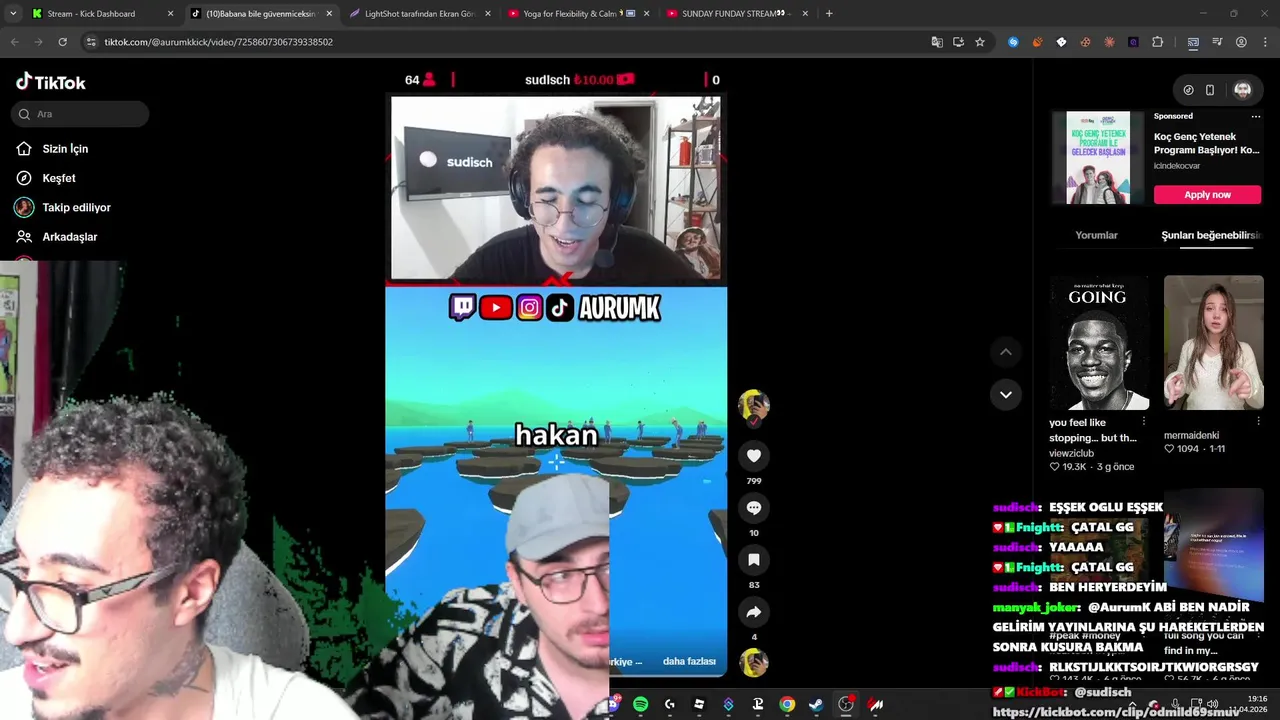This screenshot has height=720, width=1280.
Task: Share the video using arrow icon
Action: click(754, 612)
